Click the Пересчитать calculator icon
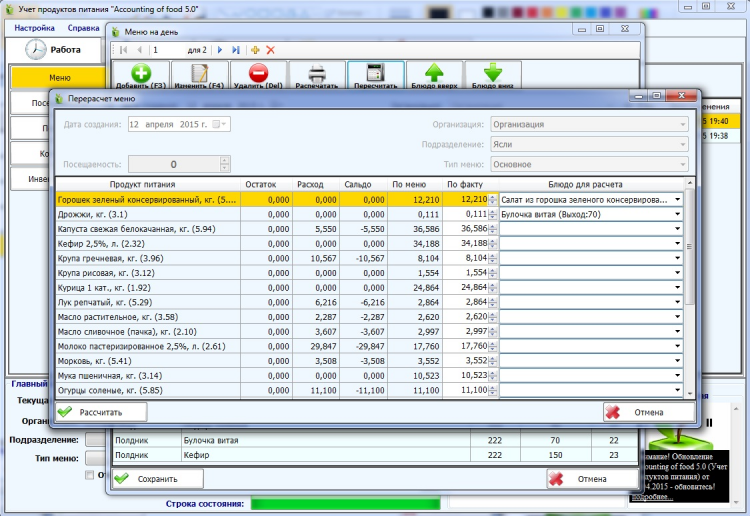The width and height of the screenshot is (750, 516). 376,74
